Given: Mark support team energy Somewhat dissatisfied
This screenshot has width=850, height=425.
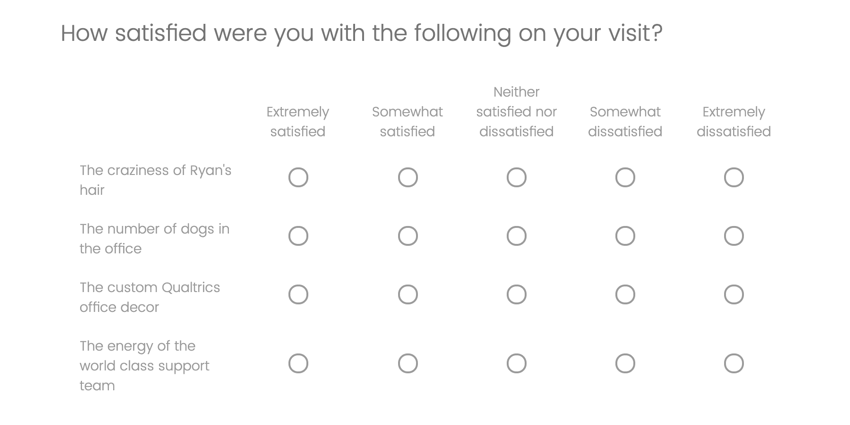Looking at the screenshot, I should [625, 363].
